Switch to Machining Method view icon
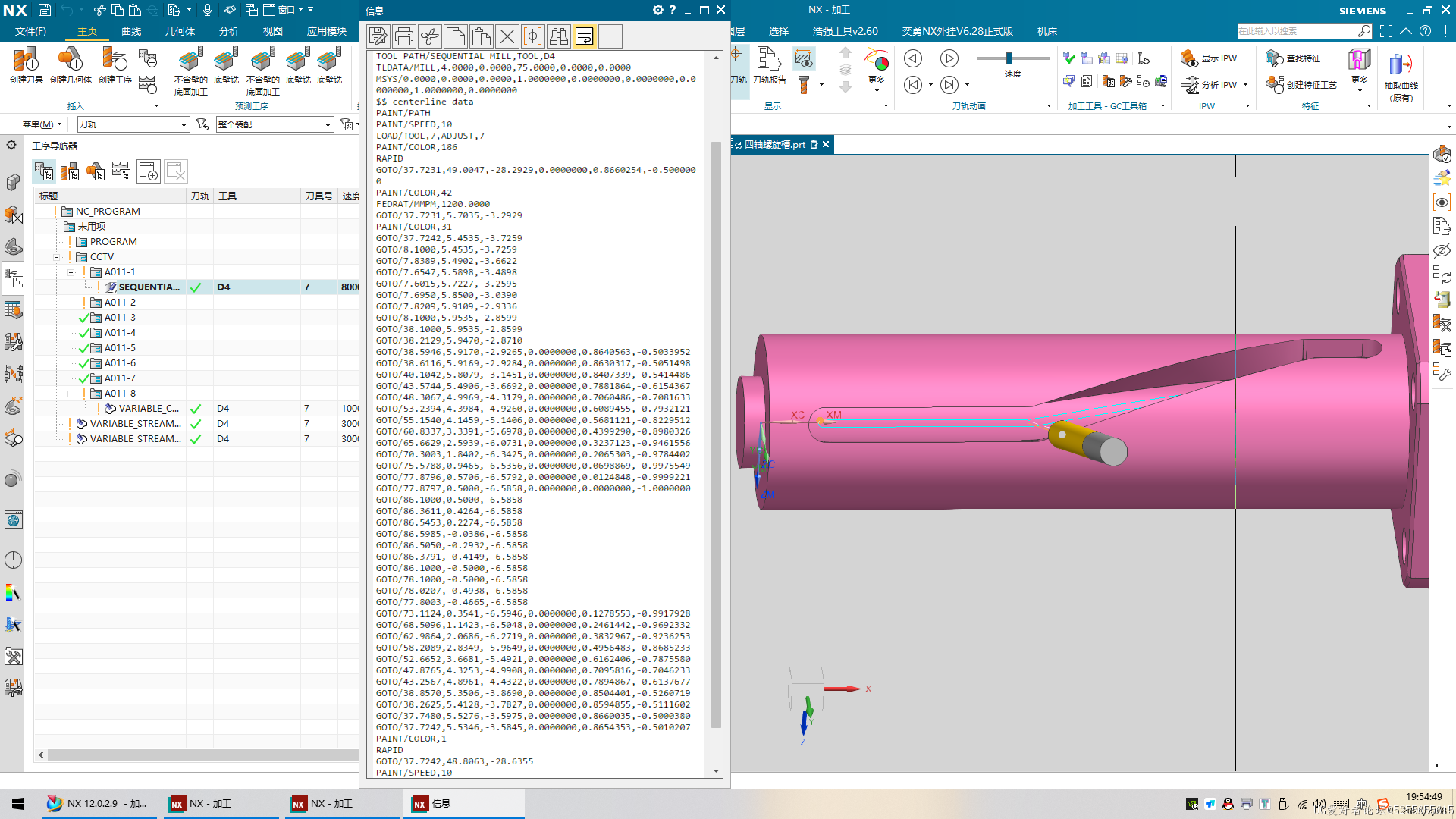 tap(121, 171)
